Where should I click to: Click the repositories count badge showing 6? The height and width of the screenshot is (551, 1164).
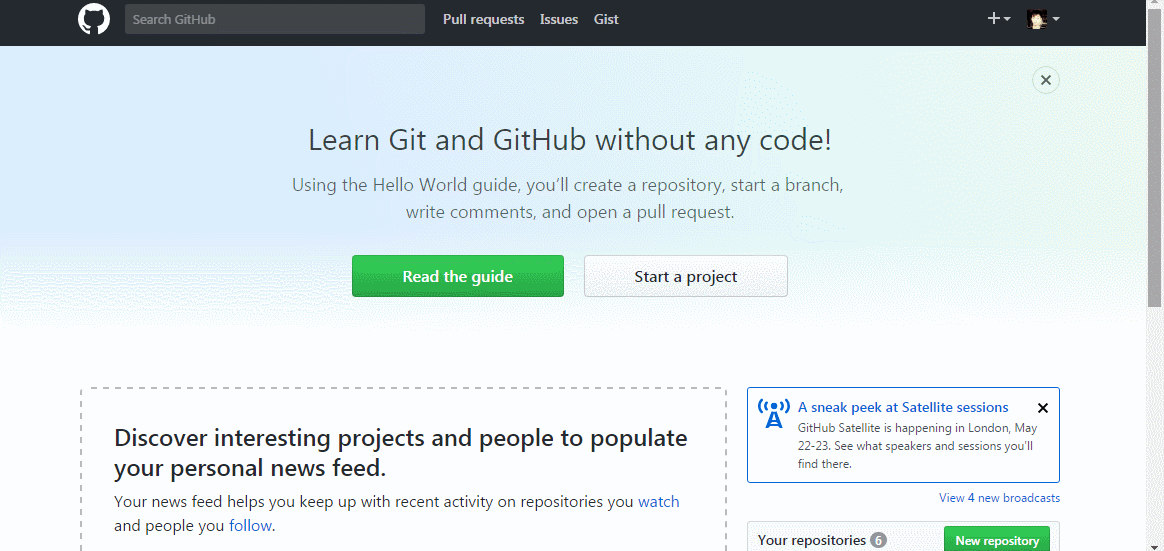point(878,540)
